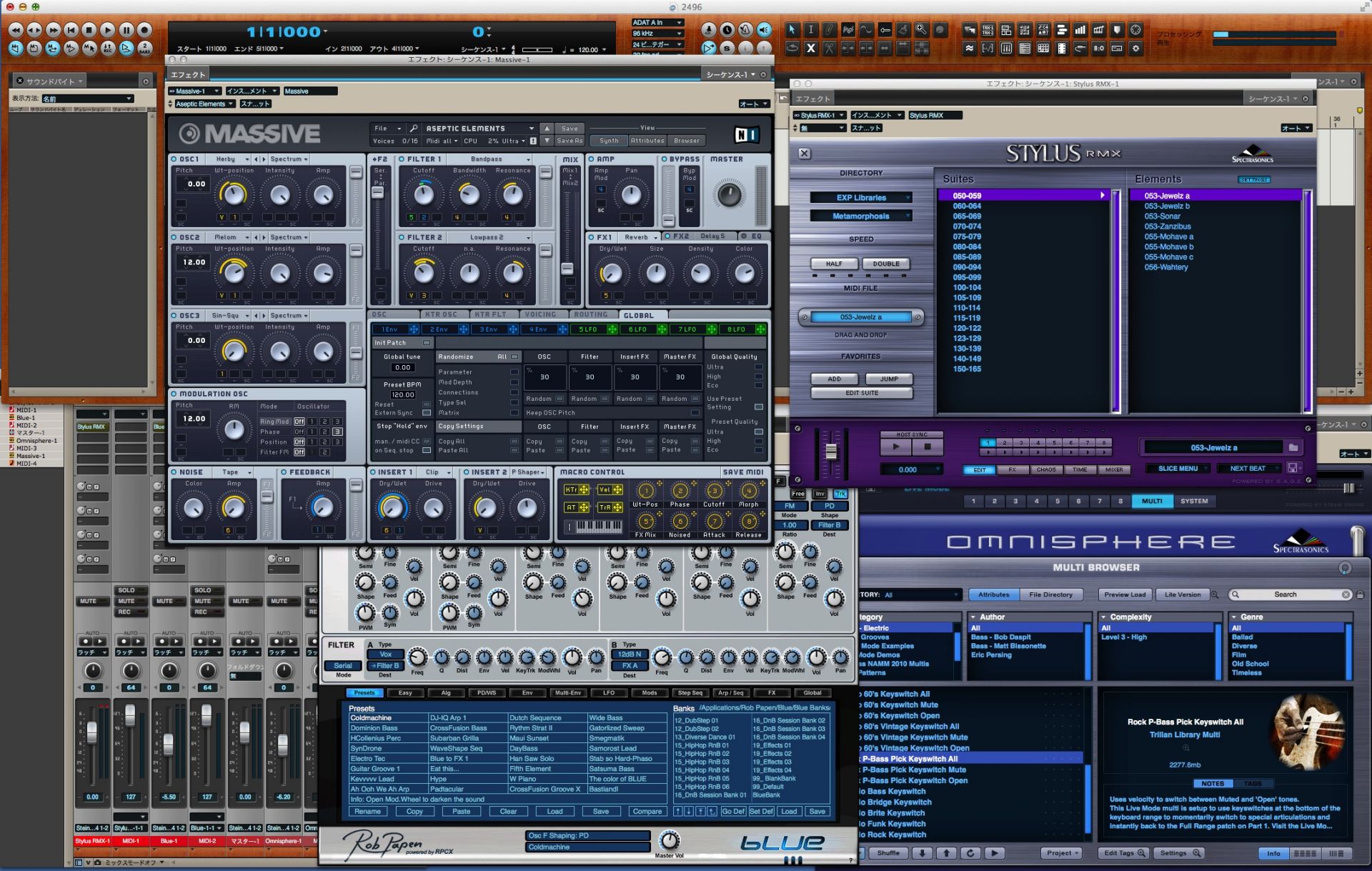
Task: Click the return-to-start transport button
Action: (x=71, y=30)
